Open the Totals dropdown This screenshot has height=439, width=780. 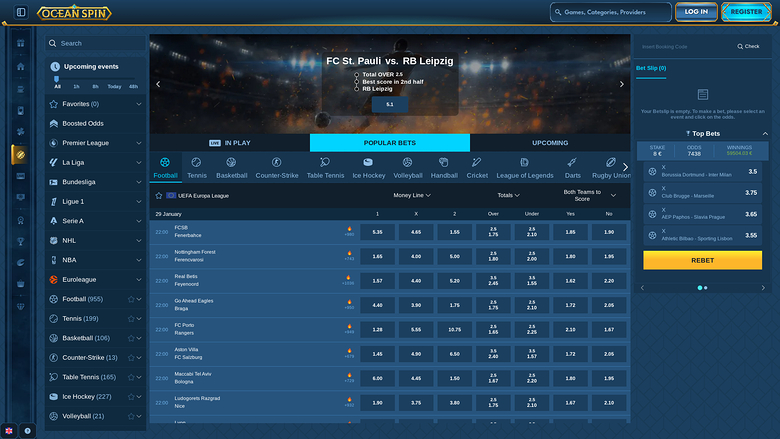(508, 195)
